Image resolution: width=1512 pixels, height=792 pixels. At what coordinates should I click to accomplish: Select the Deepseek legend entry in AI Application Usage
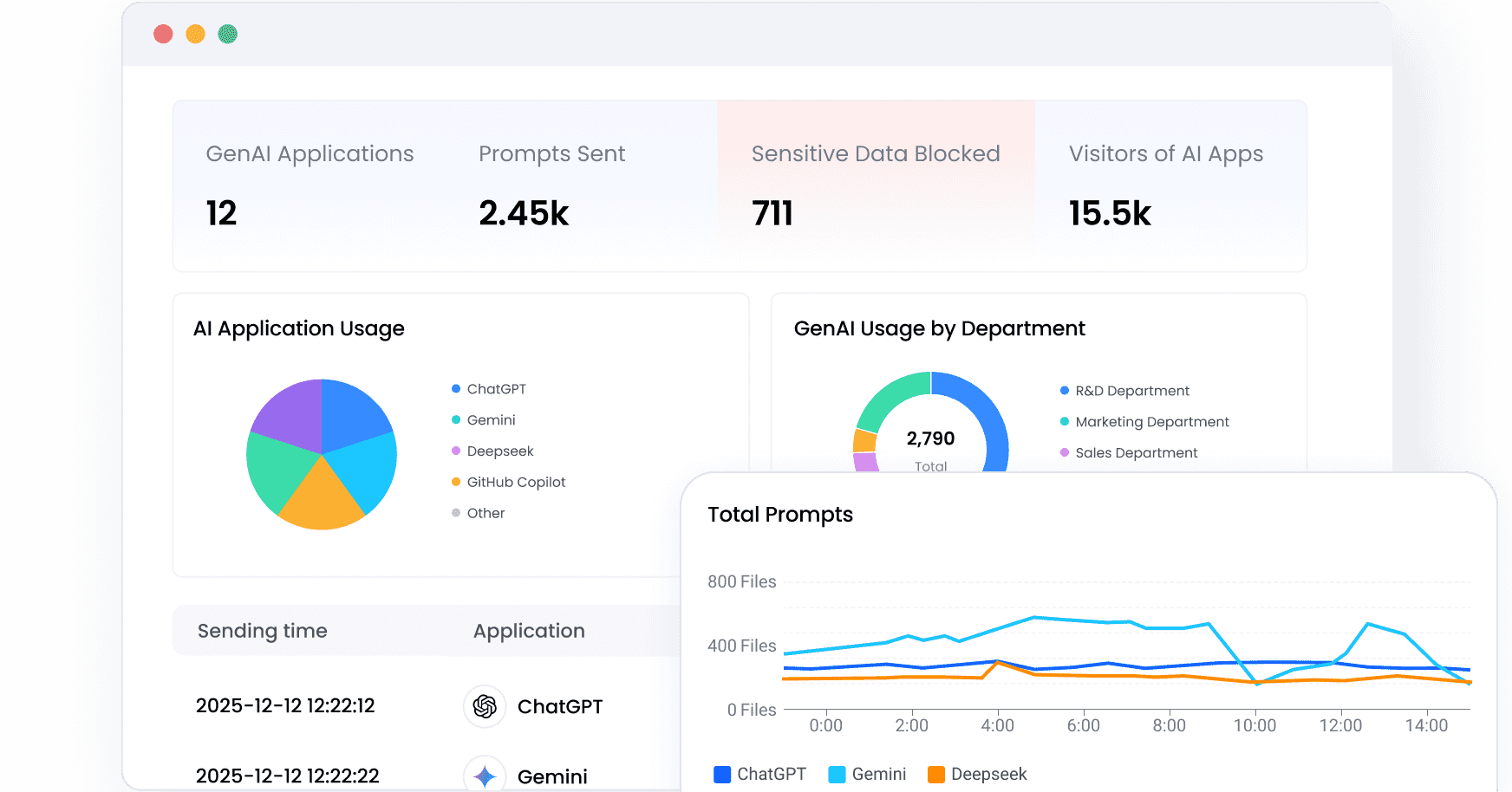(492, 451)
